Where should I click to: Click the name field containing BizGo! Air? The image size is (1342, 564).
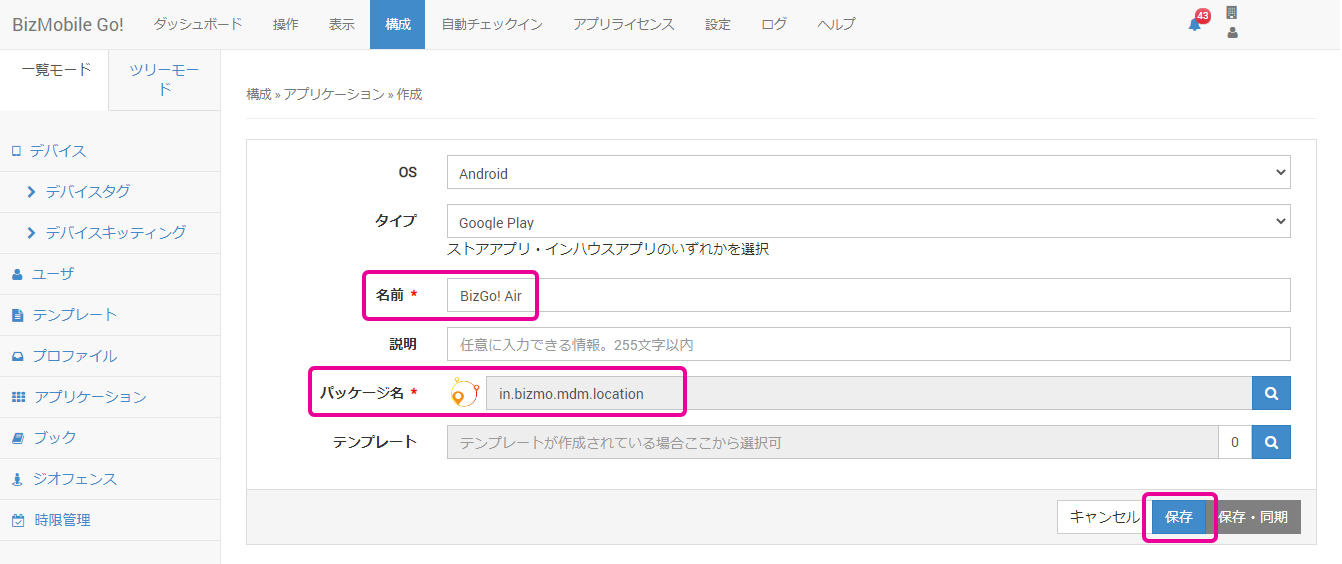click(x=868, y=296)
